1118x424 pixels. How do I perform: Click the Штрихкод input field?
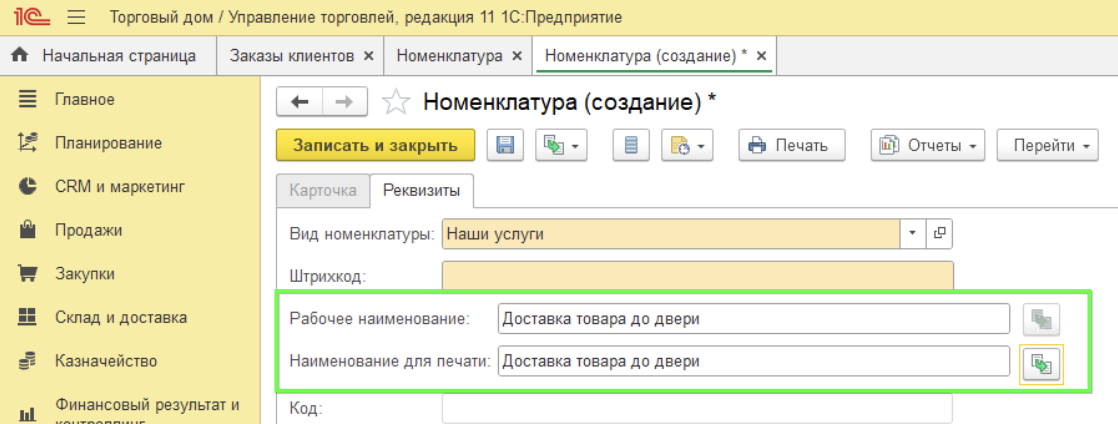(x=697, y=276)
